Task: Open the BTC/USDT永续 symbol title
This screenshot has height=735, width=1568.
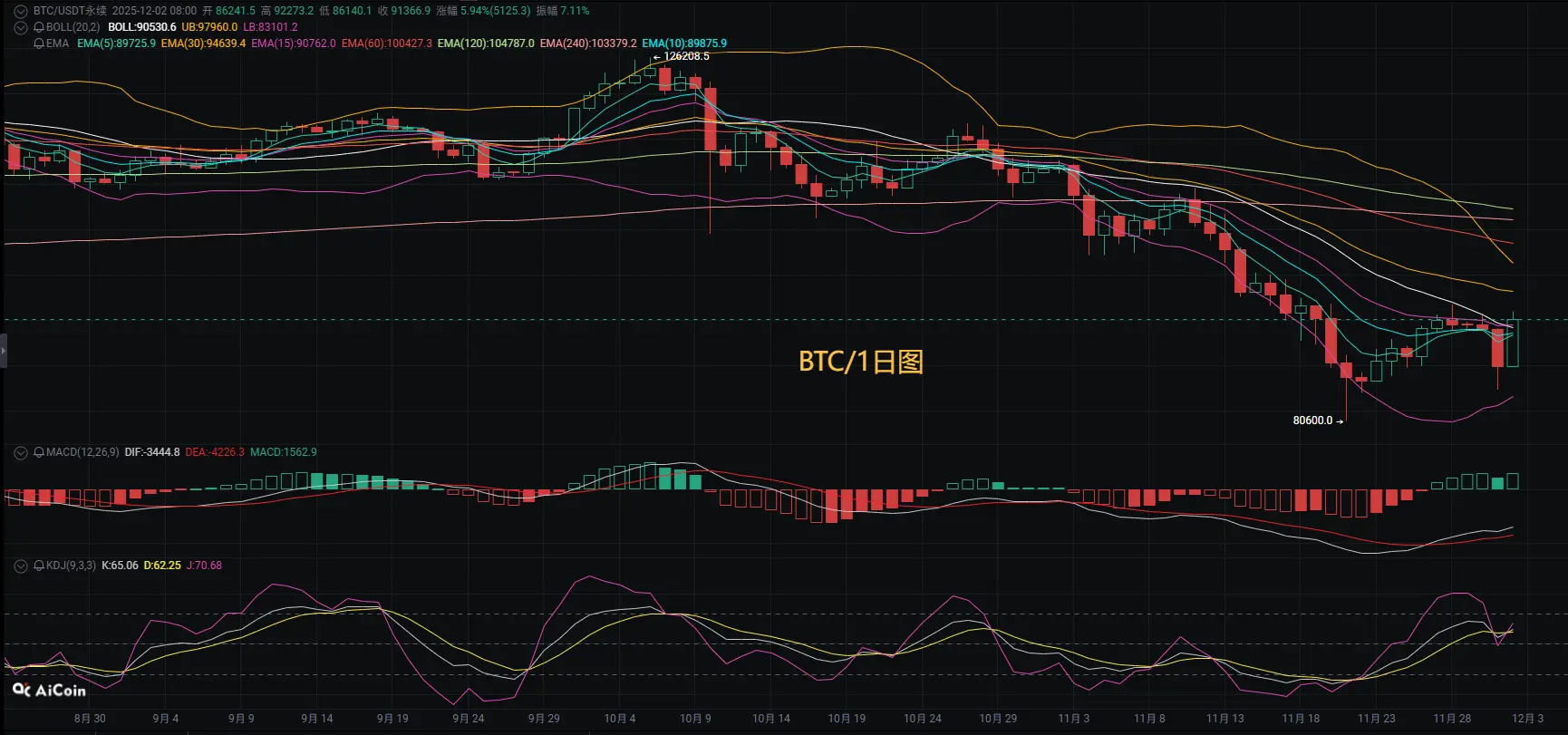Action: coord(70,11)
